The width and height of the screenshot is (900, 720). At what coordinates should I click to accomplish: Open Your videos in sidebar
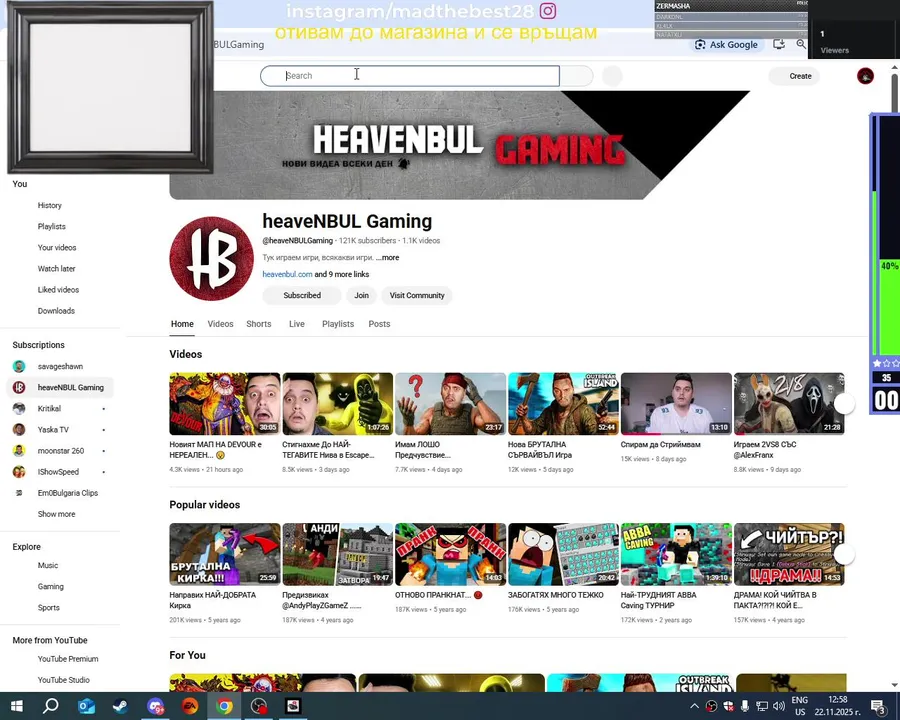coord(57,247)
